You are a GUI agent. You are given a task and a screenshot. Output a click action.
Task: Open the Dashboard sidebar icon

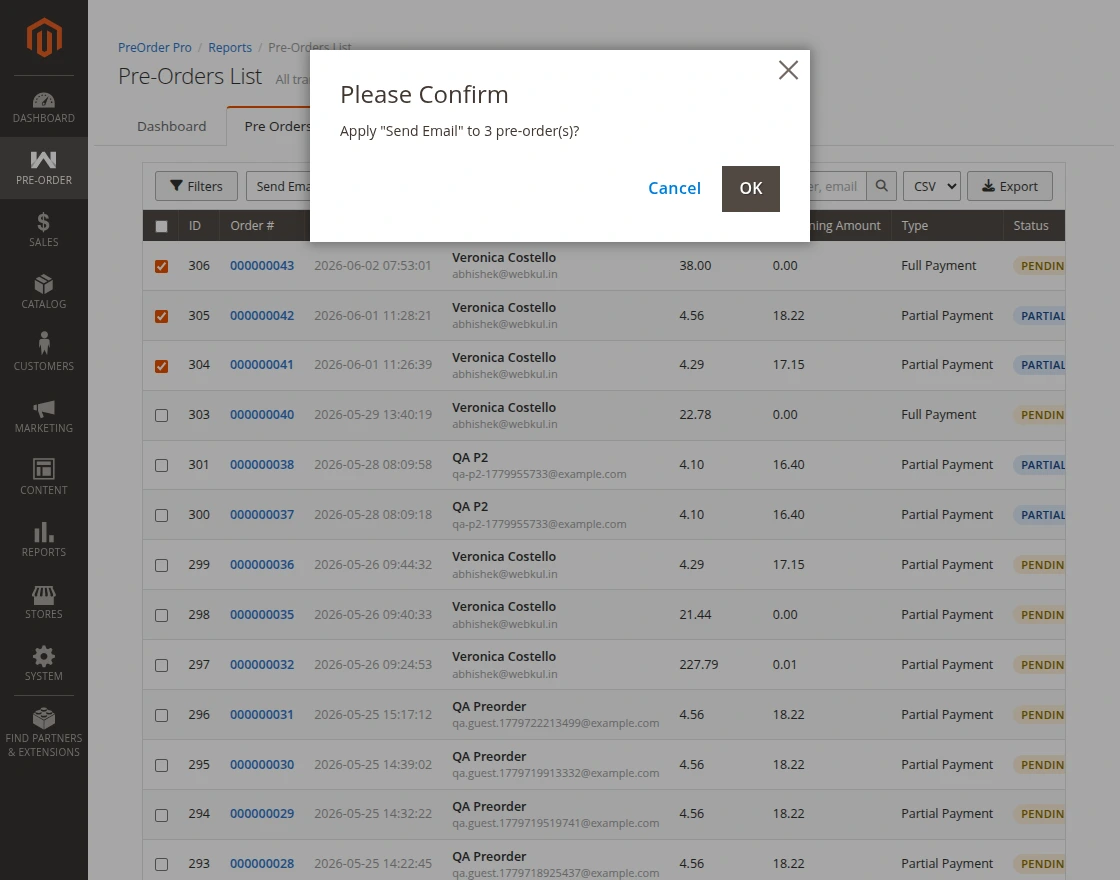[x=44, y=107]
